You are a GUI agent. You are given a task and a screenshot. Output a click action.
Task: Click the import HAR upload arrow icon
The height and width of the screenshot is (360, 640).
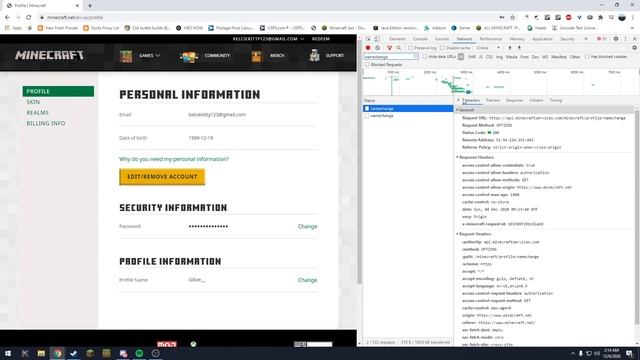510,48
